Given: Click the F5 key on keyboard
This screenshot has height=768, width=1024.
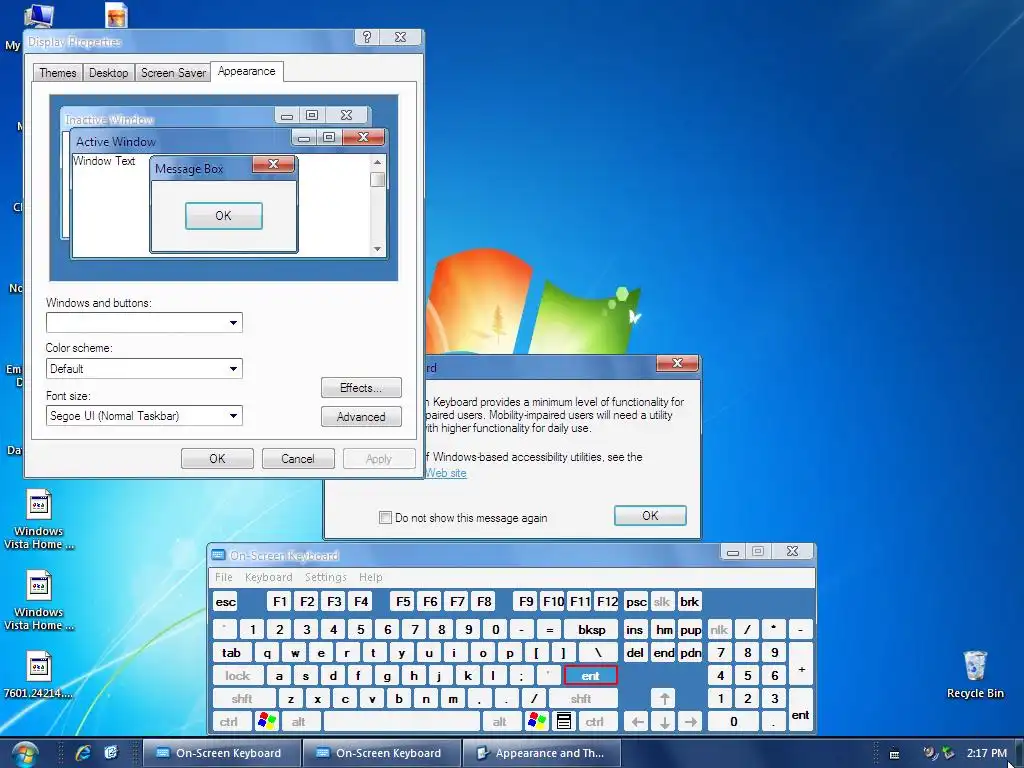Looking at the screenshot, I should [403, 601].
